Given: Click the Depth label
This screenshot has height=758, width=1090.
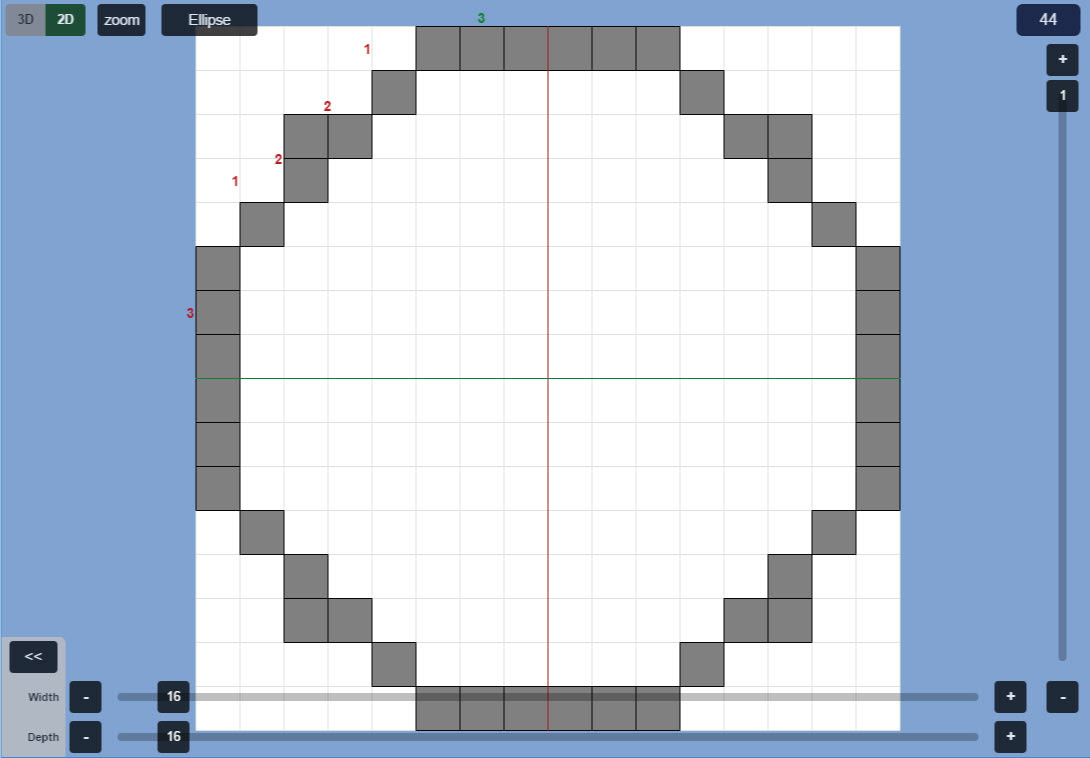Looking at the screenshot, I should tap(43, 737).
